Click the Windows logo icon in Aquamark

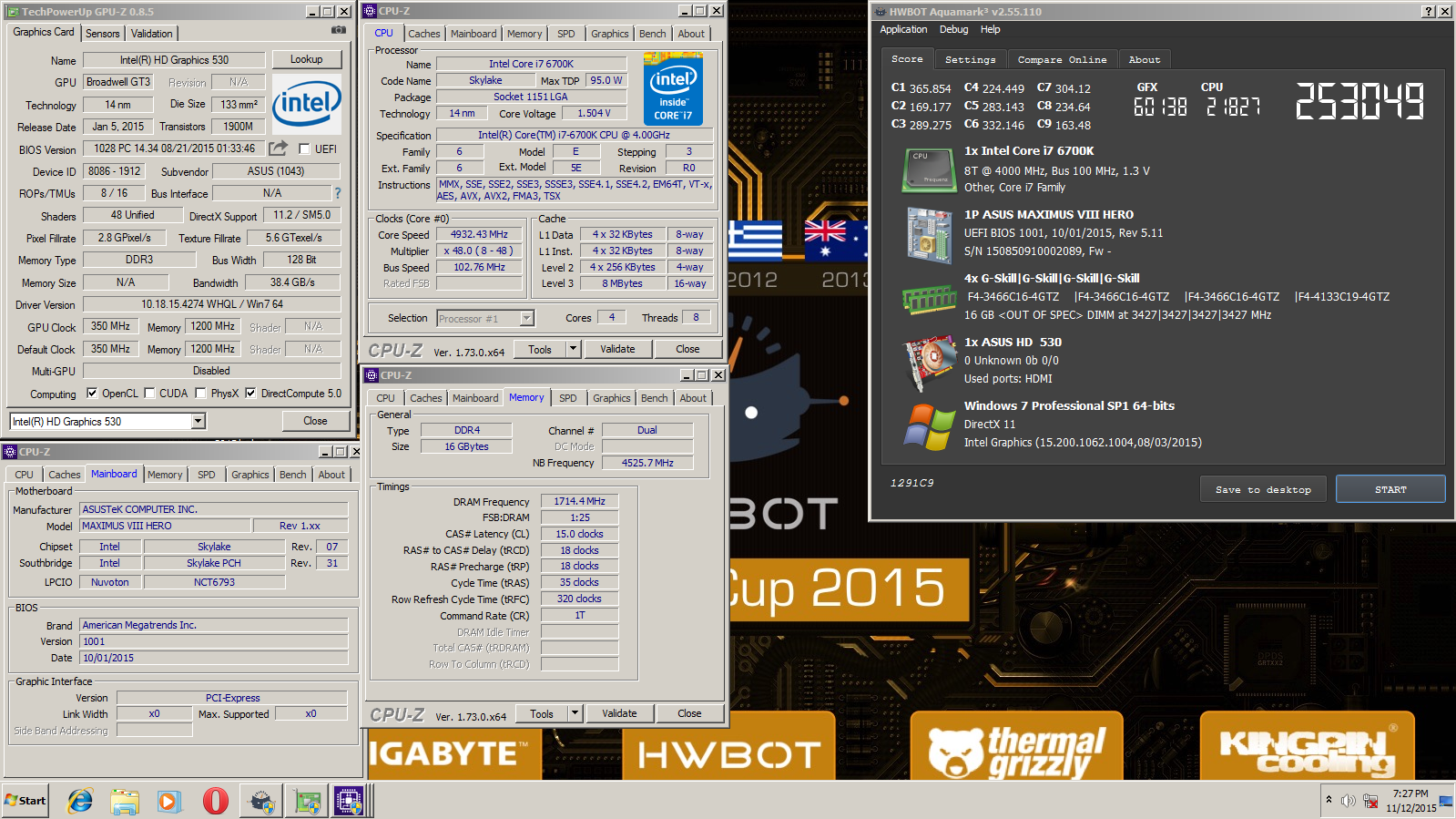pyautogui.click(x=929, y=426)
